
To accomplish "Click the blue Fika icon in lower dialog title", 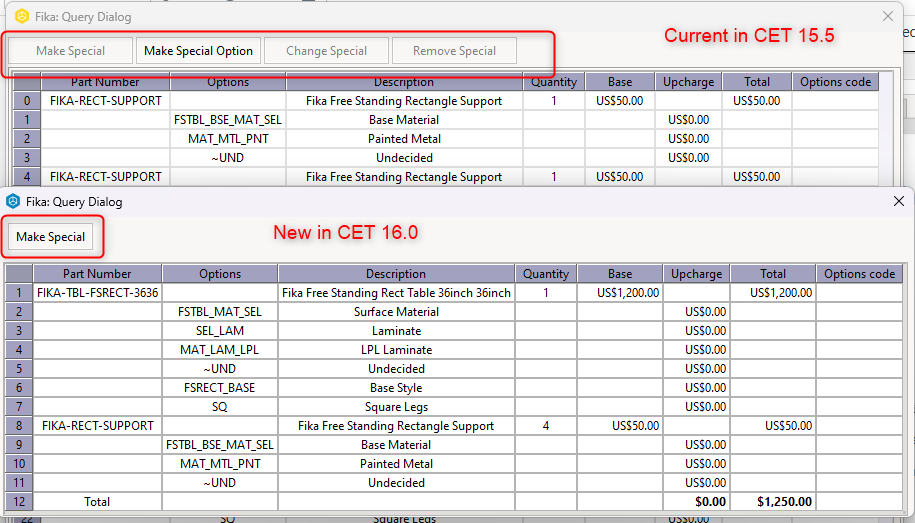I will tap(13, 201).
